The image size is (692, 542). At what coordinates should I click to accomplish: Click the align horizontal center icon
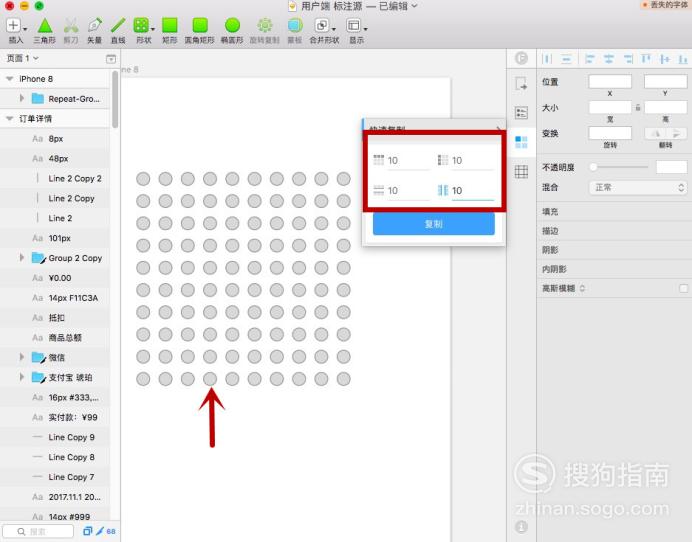coord(609,59)
